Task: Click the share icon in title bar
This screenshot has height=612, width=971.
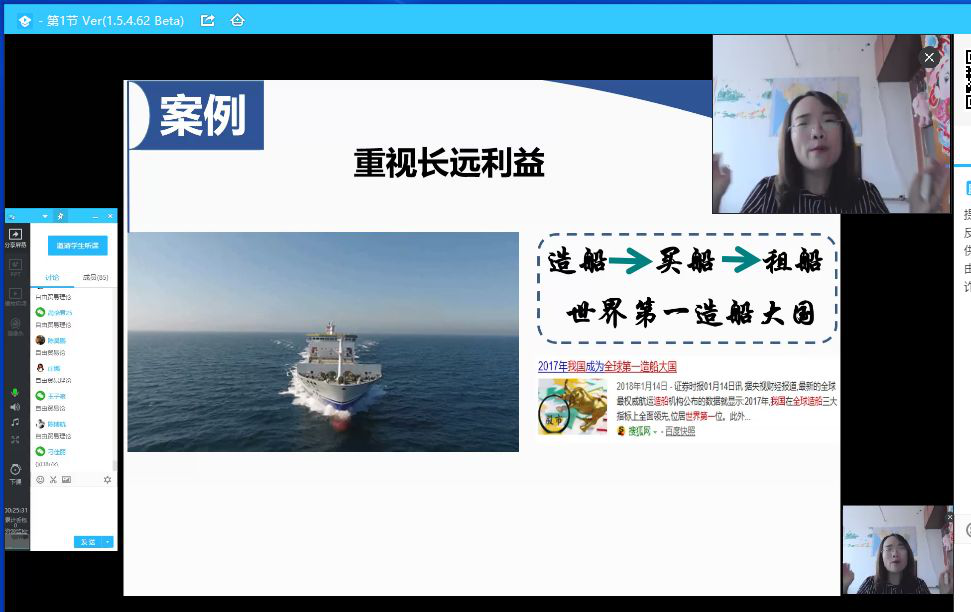Action: pos(208,20)
